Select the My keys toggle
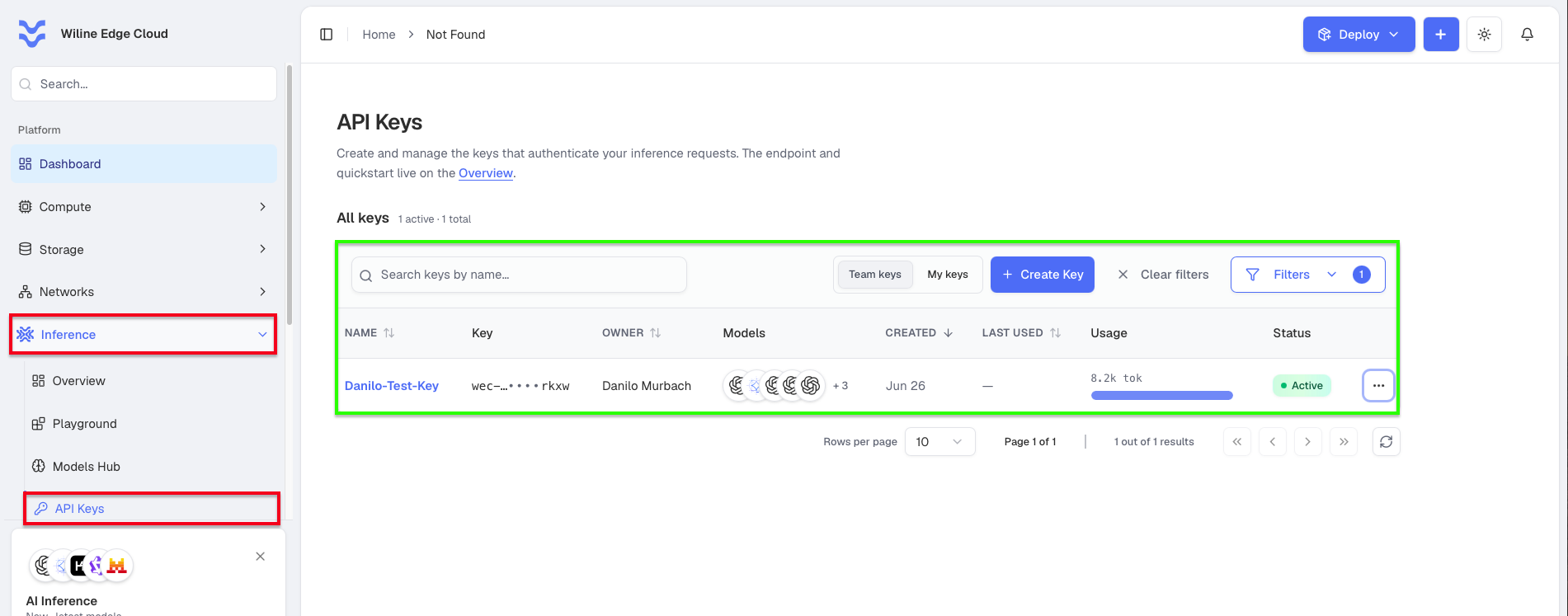Viewport: 1568px width, 616px height. click(948, 275)
